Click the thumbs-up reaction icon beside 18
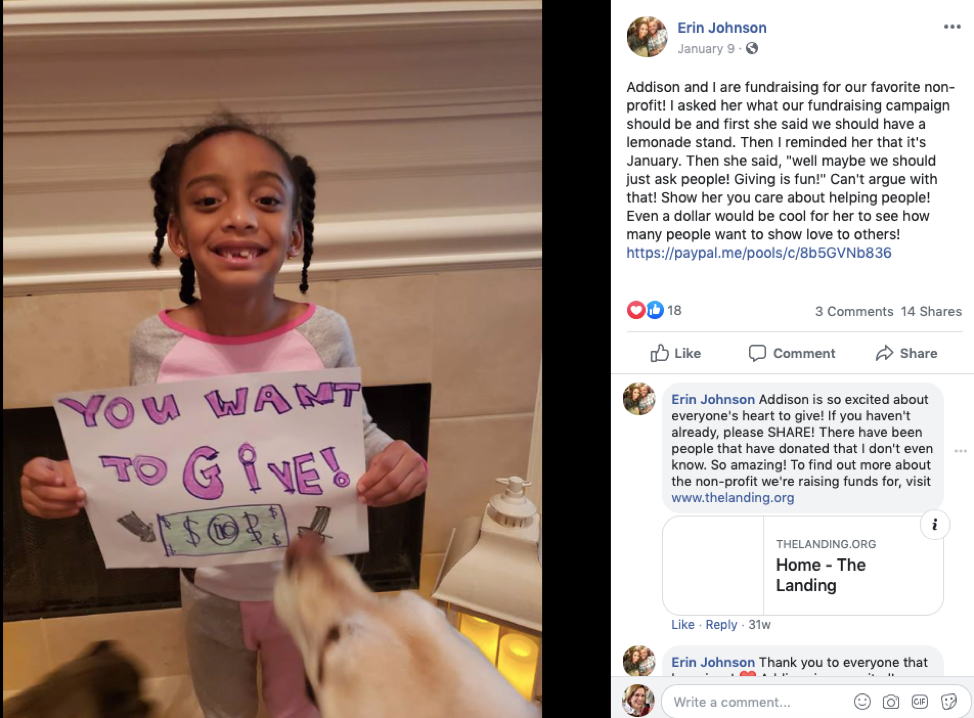The height and width of the screenshot is (718, 974). [x=655, y=310]
